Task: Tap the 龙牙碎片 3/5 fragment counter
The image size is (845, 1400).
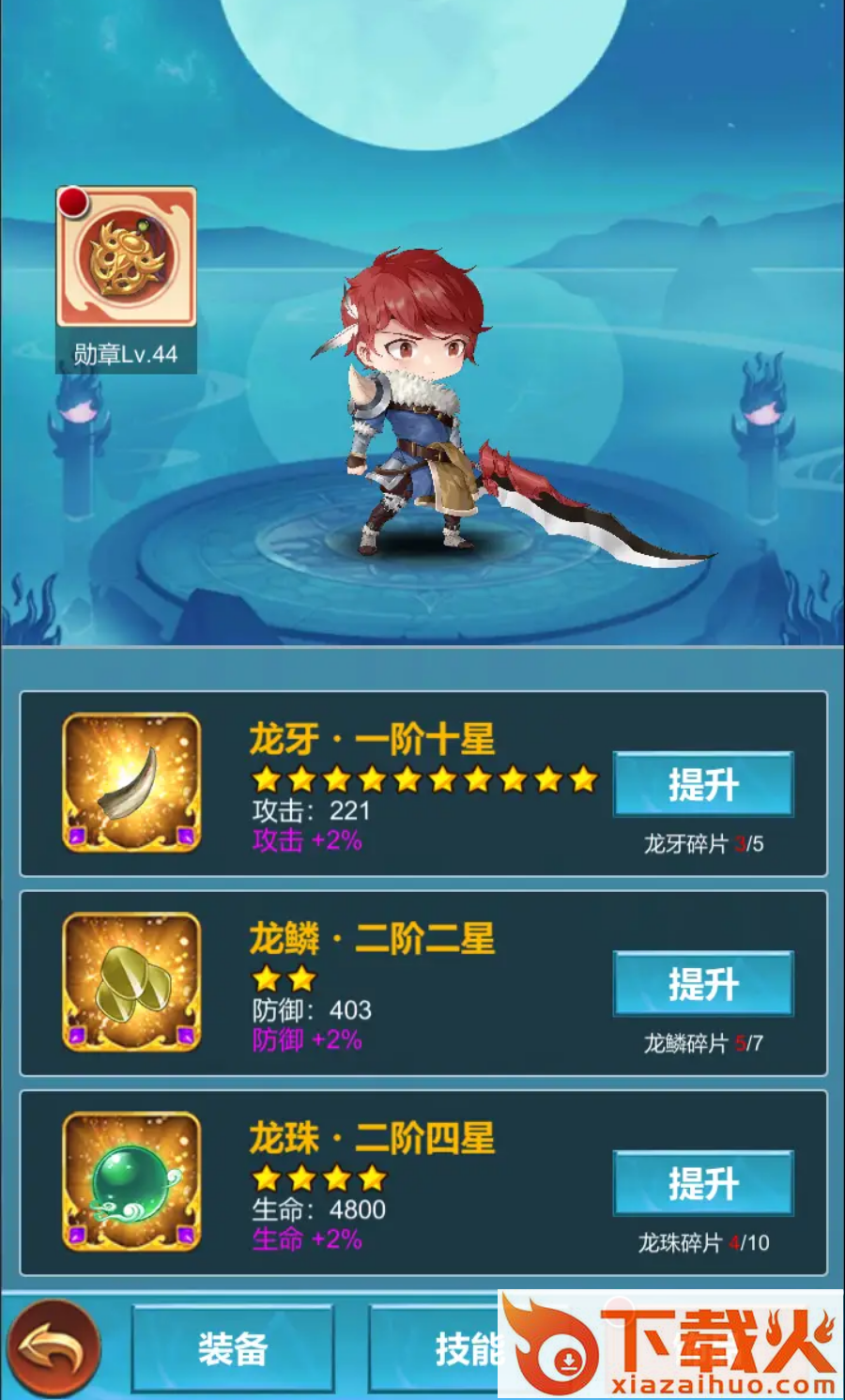Action: click(x=703, y=844)
